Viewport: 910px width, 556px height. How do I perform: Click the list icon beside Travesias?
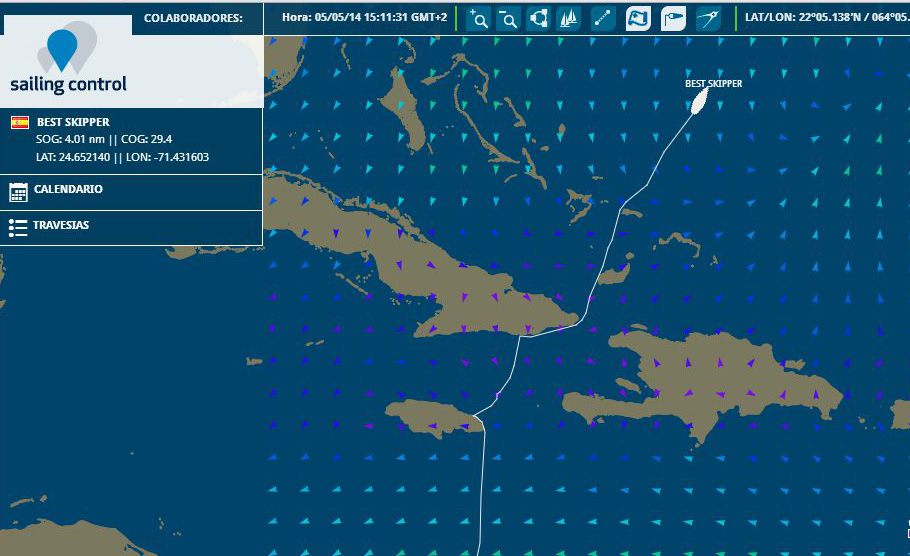[x=18, y=227]
